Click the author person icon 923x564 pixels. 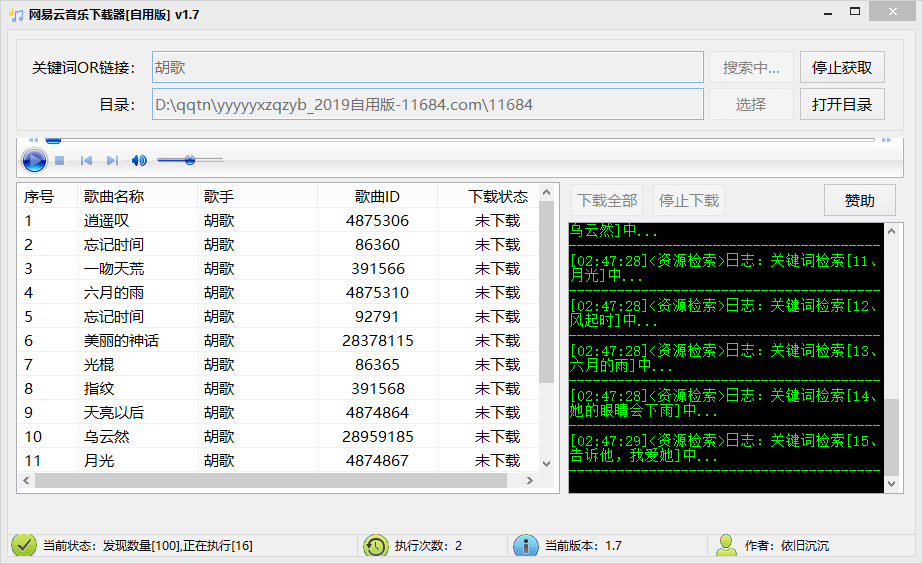(726, 546)
